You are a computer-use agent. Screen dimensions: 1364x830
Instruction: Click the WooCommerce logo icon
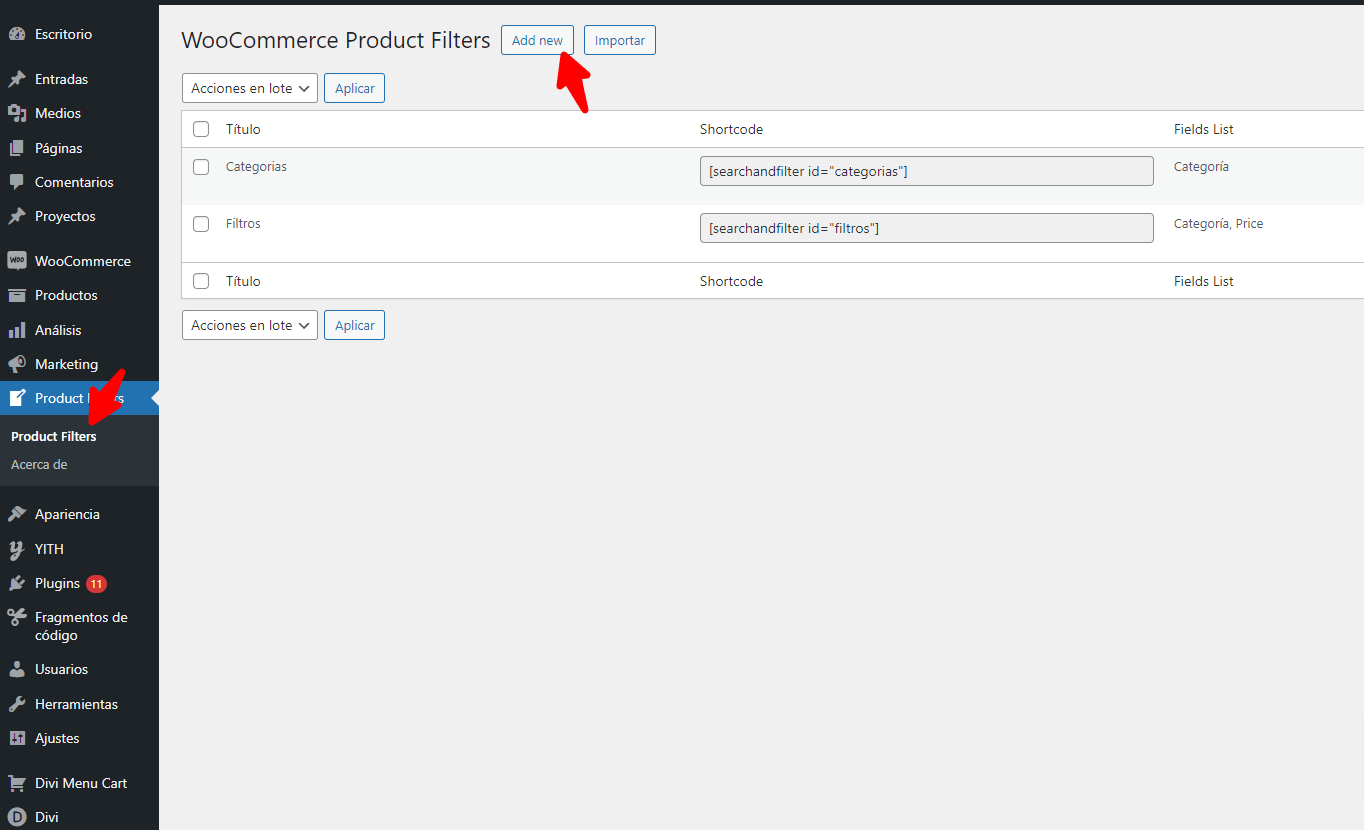coord(17,261)
